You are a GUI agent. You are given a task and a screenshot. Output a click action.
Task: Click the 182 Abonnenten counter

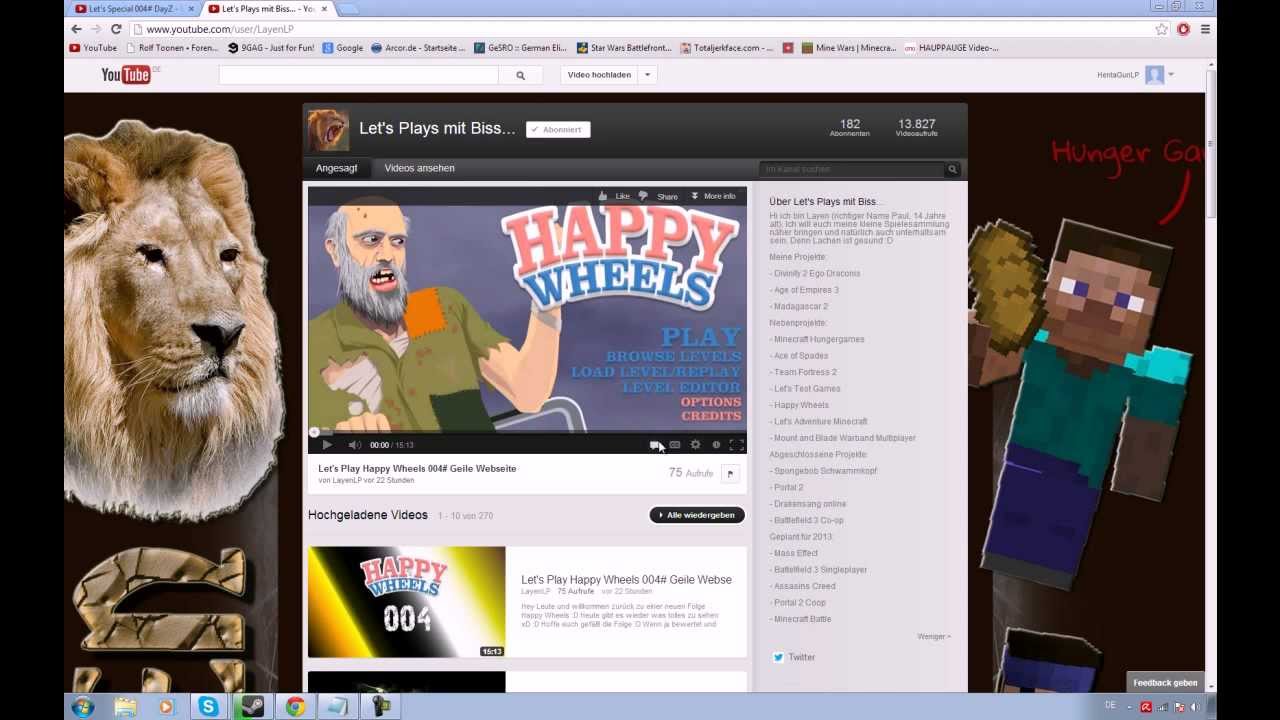pyautogui.click(x=850, y=127)
